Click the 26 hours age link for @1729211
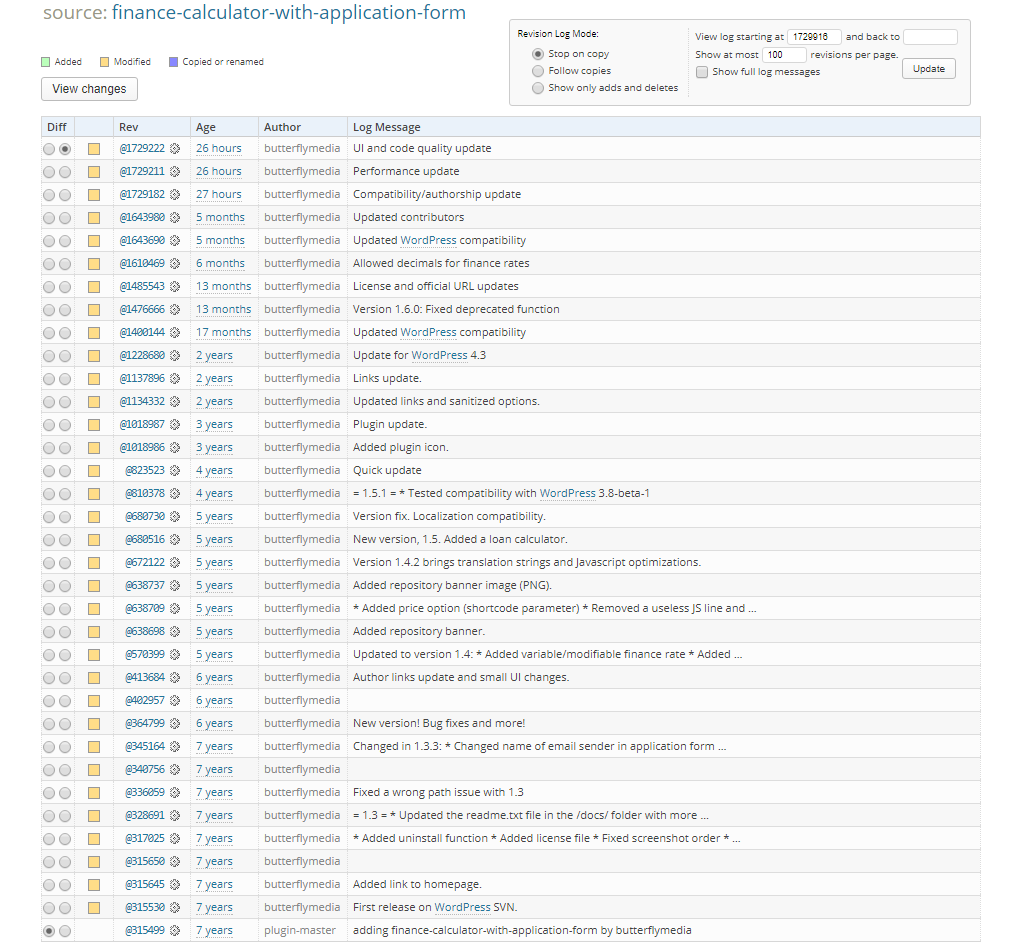This screenshot has width=1022, height=947. (x=218, y=171)
